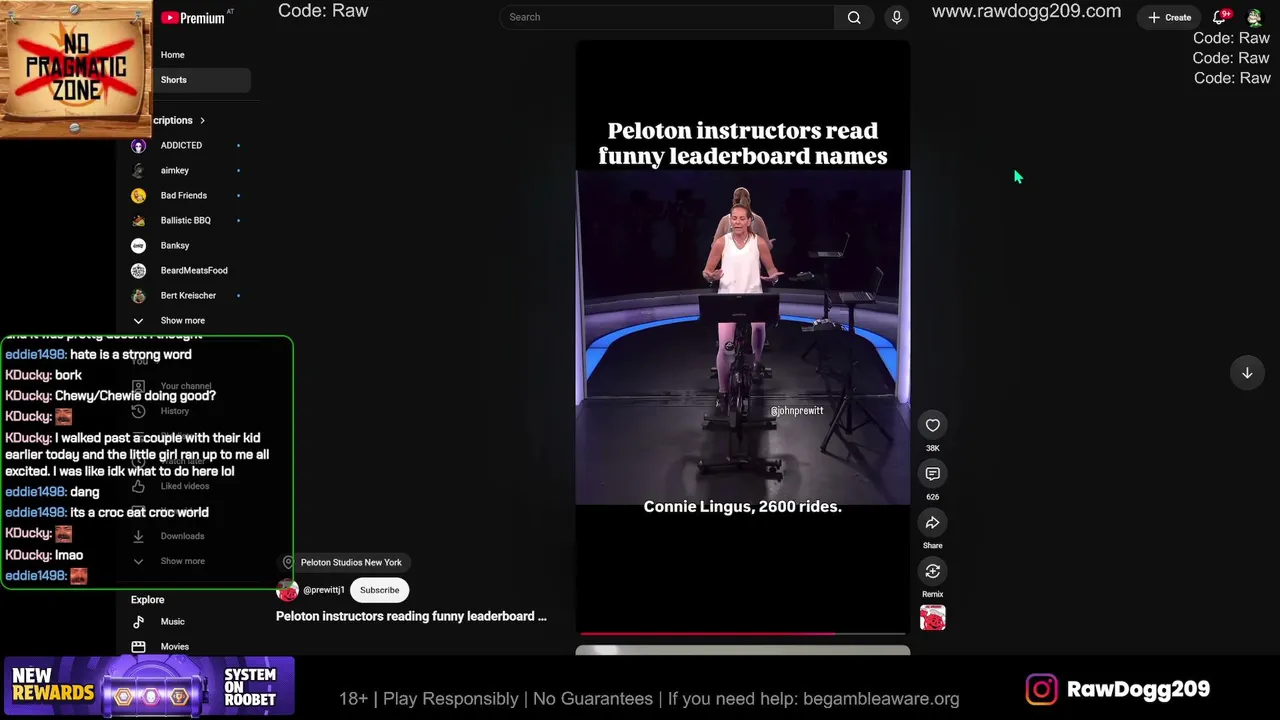Open the @prewittj1 channel name
Viewport: 1280px width, 720px height.
(x=324, y=590)
